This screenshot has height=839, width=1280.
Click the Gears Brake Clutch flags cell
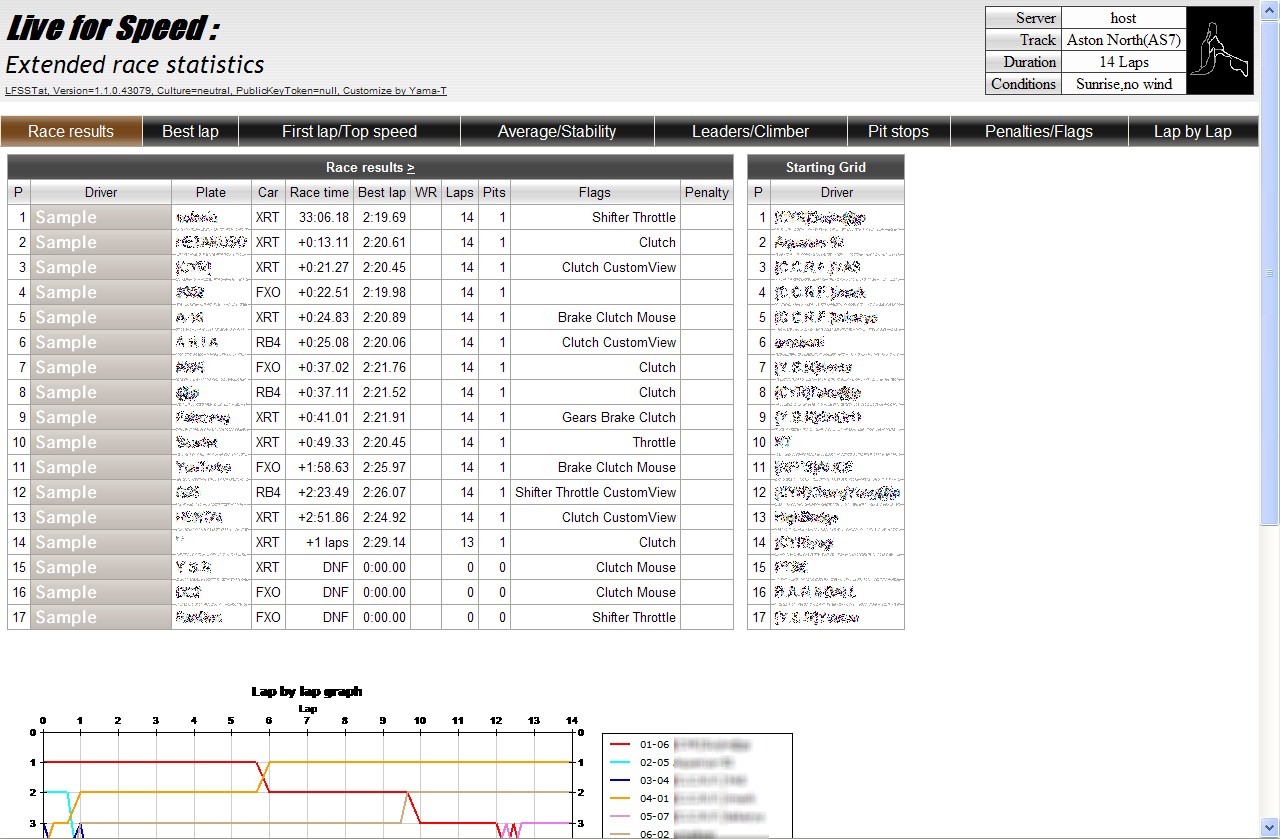[595, 417]
